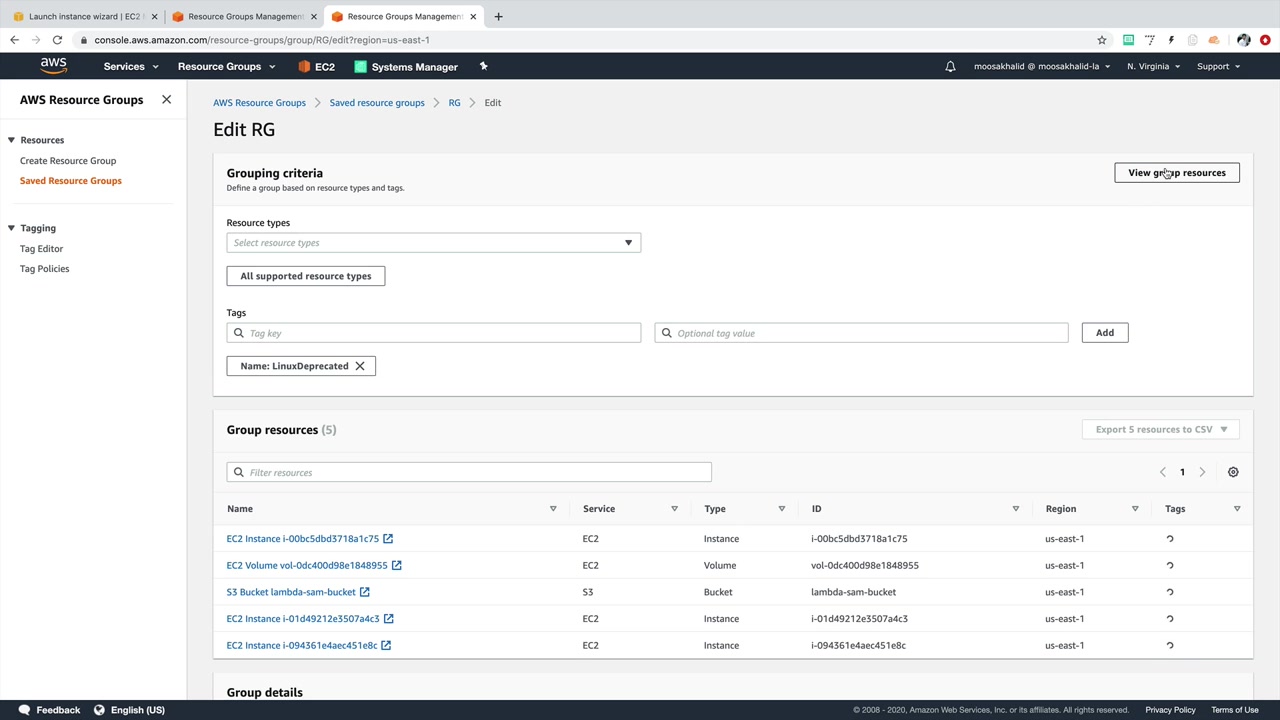Sort table by Region column

point(1135,509)
